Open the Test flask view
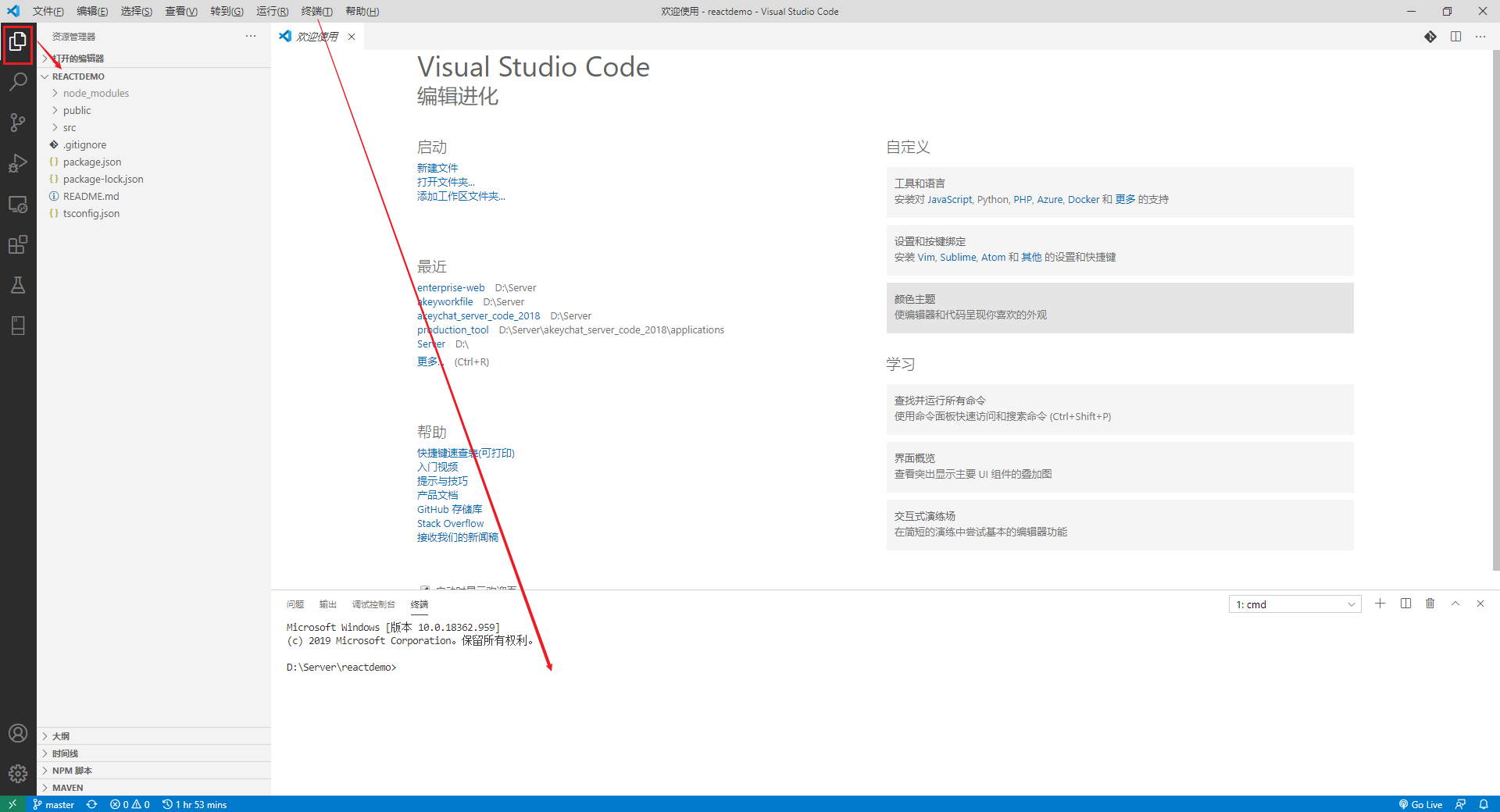The width and height of the screenshot is (1500, 812). tap(18, 285)
